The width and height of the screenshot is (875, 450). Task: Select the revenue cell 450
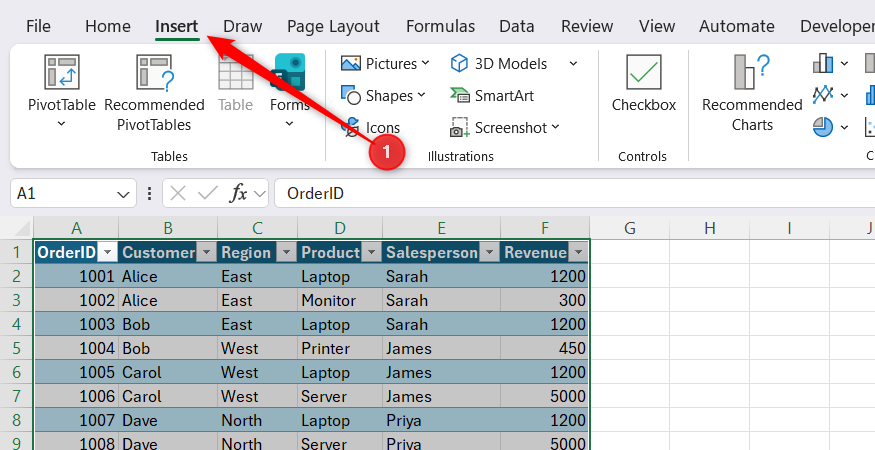click(545, 348)
